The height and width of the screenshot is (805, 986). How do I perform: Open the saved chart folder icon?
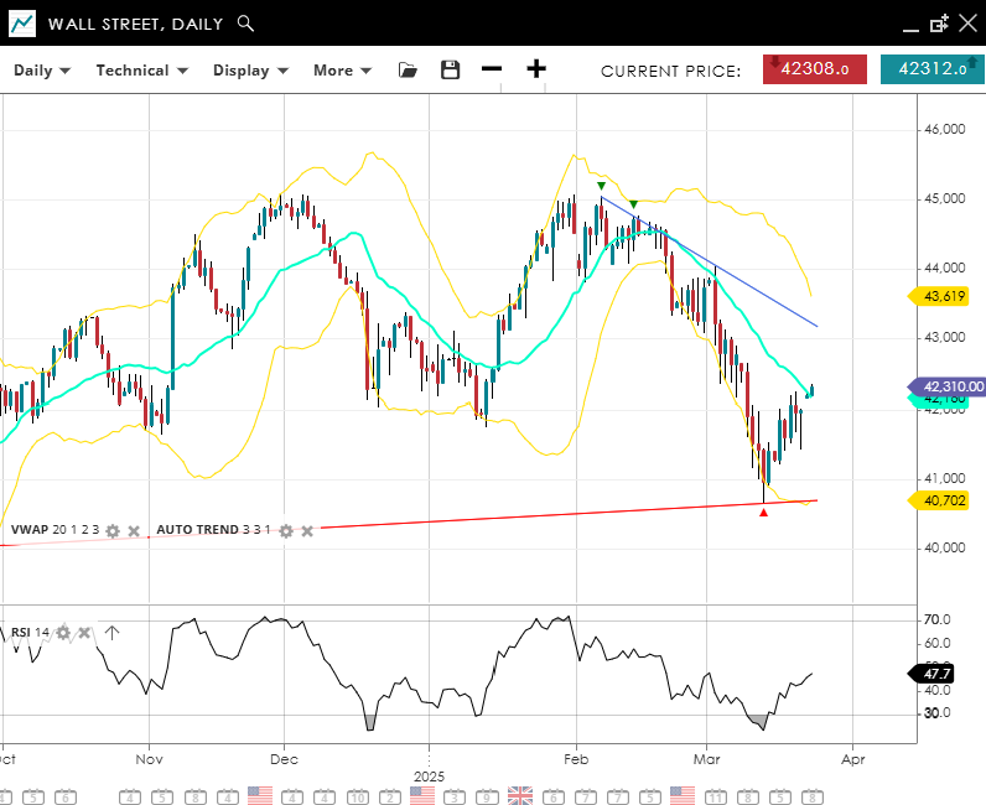pos(407,70)
